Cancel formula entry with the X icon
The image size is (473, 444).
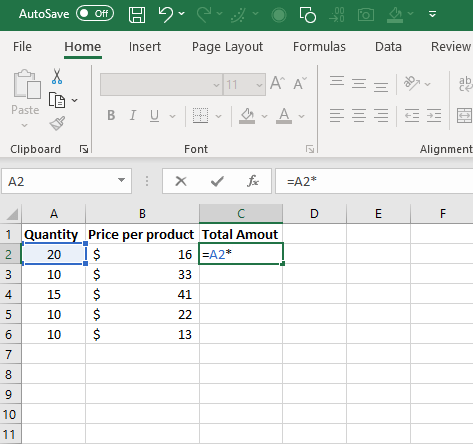pyautogui.click(x=181, y=181)
